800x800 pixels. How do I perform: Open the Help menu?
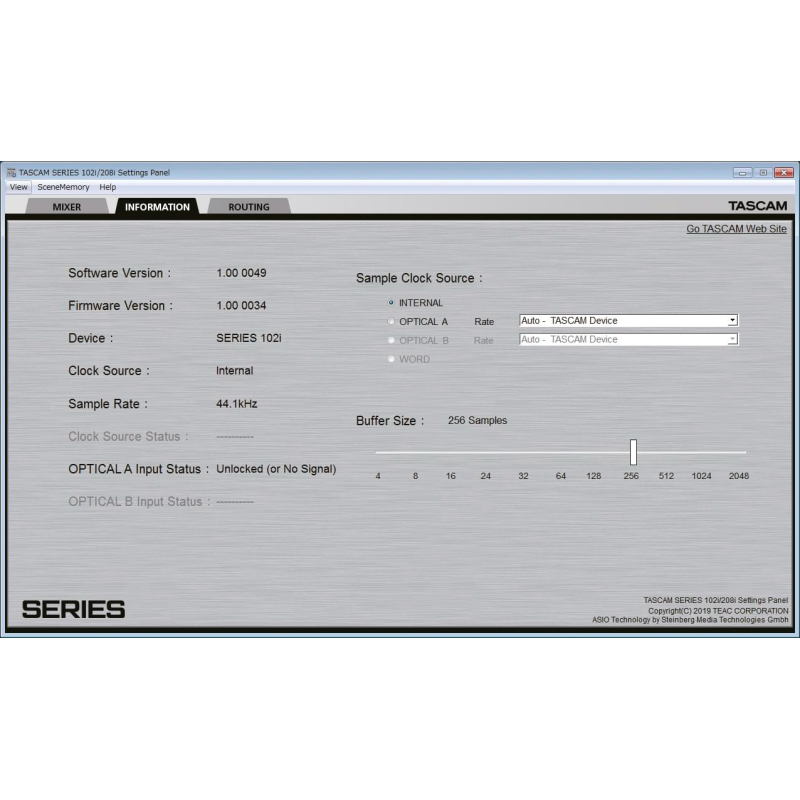click(x=108, y=187)
